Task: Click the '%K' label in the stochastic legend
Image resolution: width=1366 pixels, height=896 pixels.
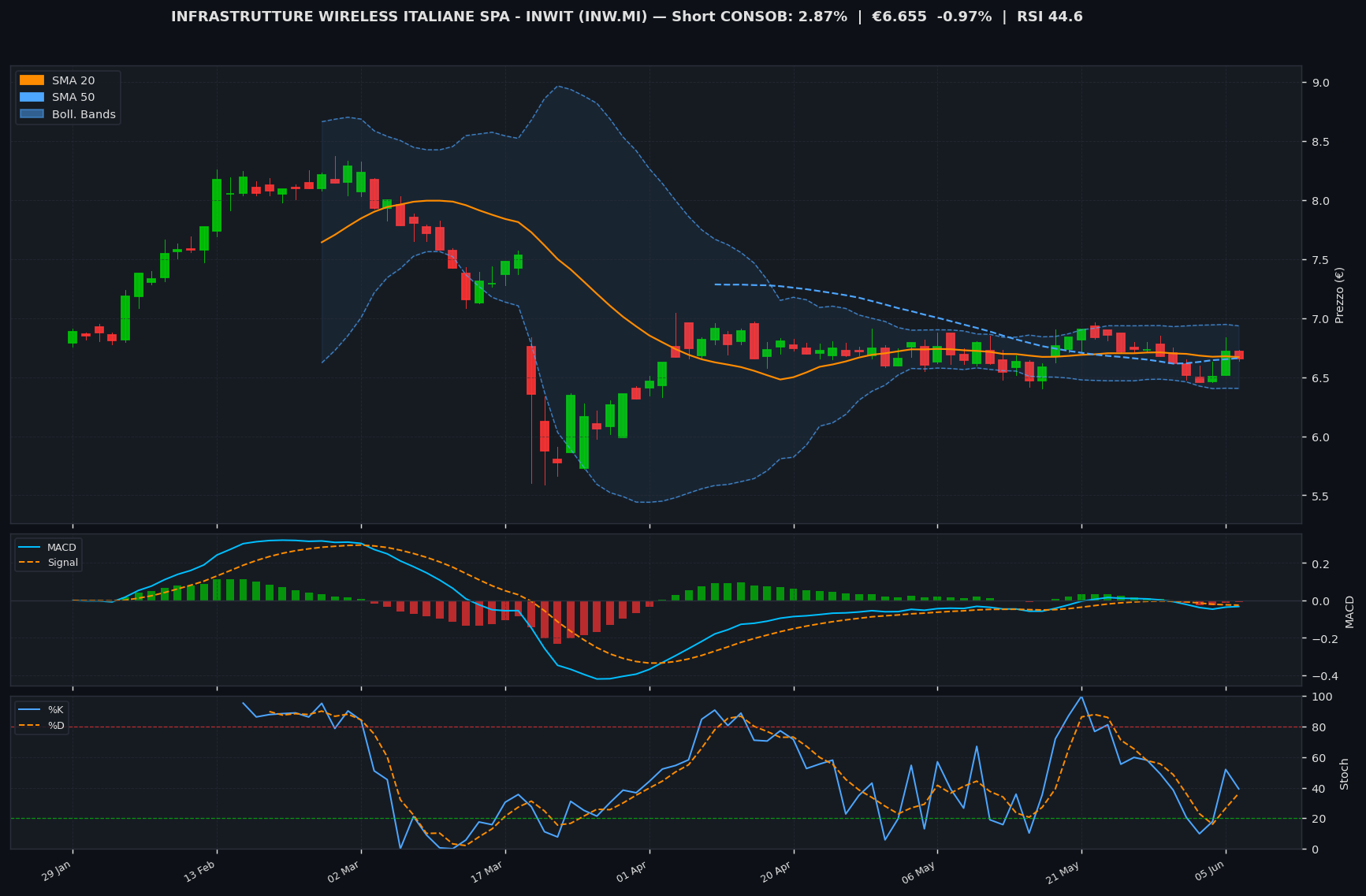Action: click(56, 710)
